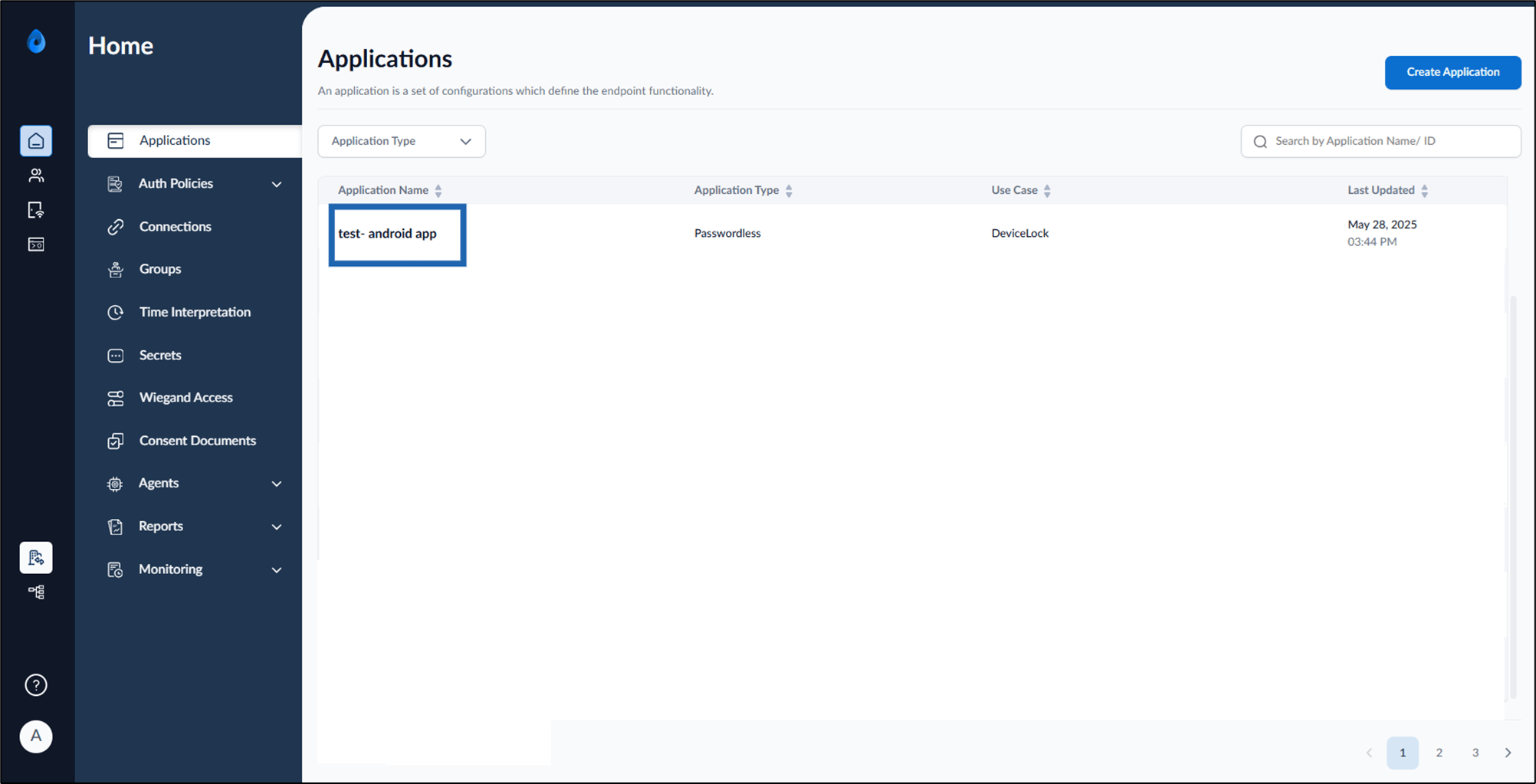Click the Passwordless cell
This screenshot has width=1536, height=784.
tap(727, 233)
